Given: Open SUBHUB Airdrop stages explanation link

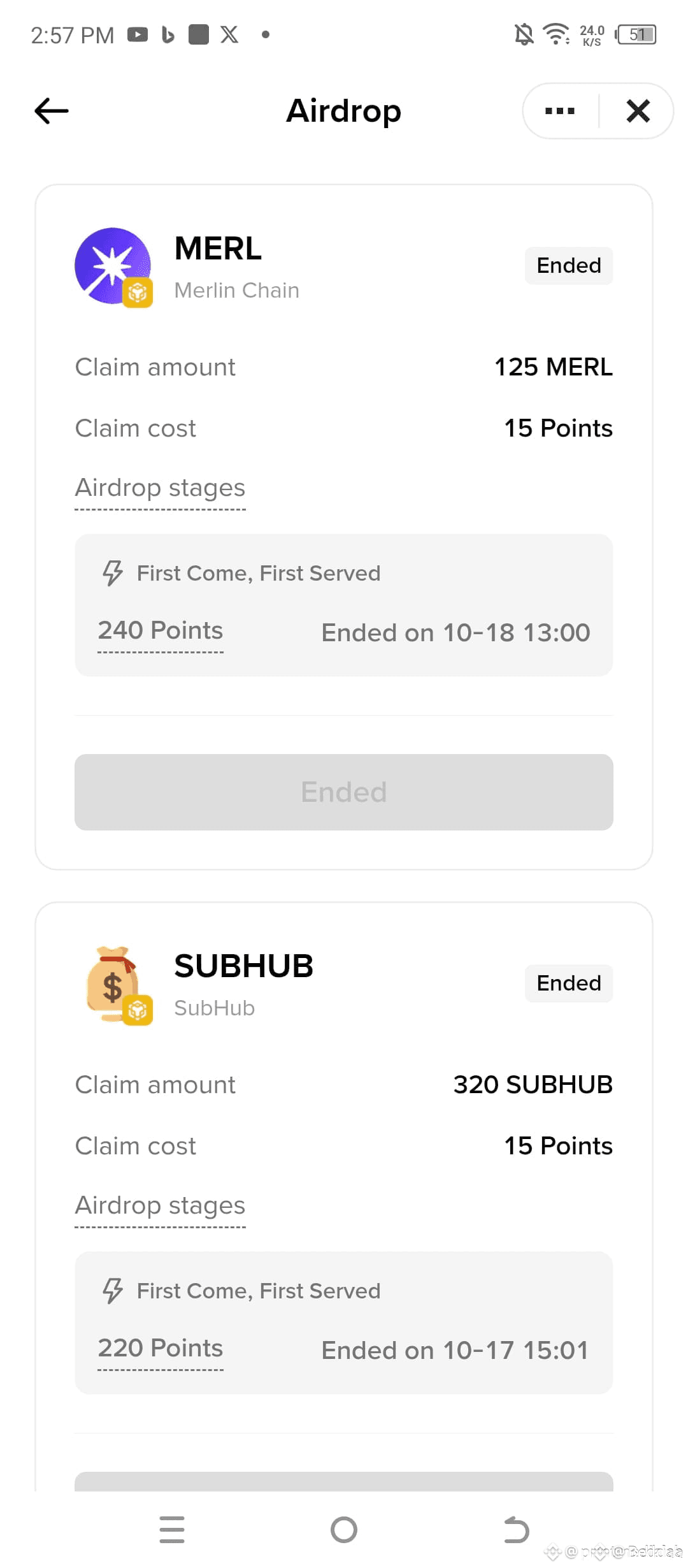Looking at the screenshot, I should pyautogui.click(x=160, y=1206).
